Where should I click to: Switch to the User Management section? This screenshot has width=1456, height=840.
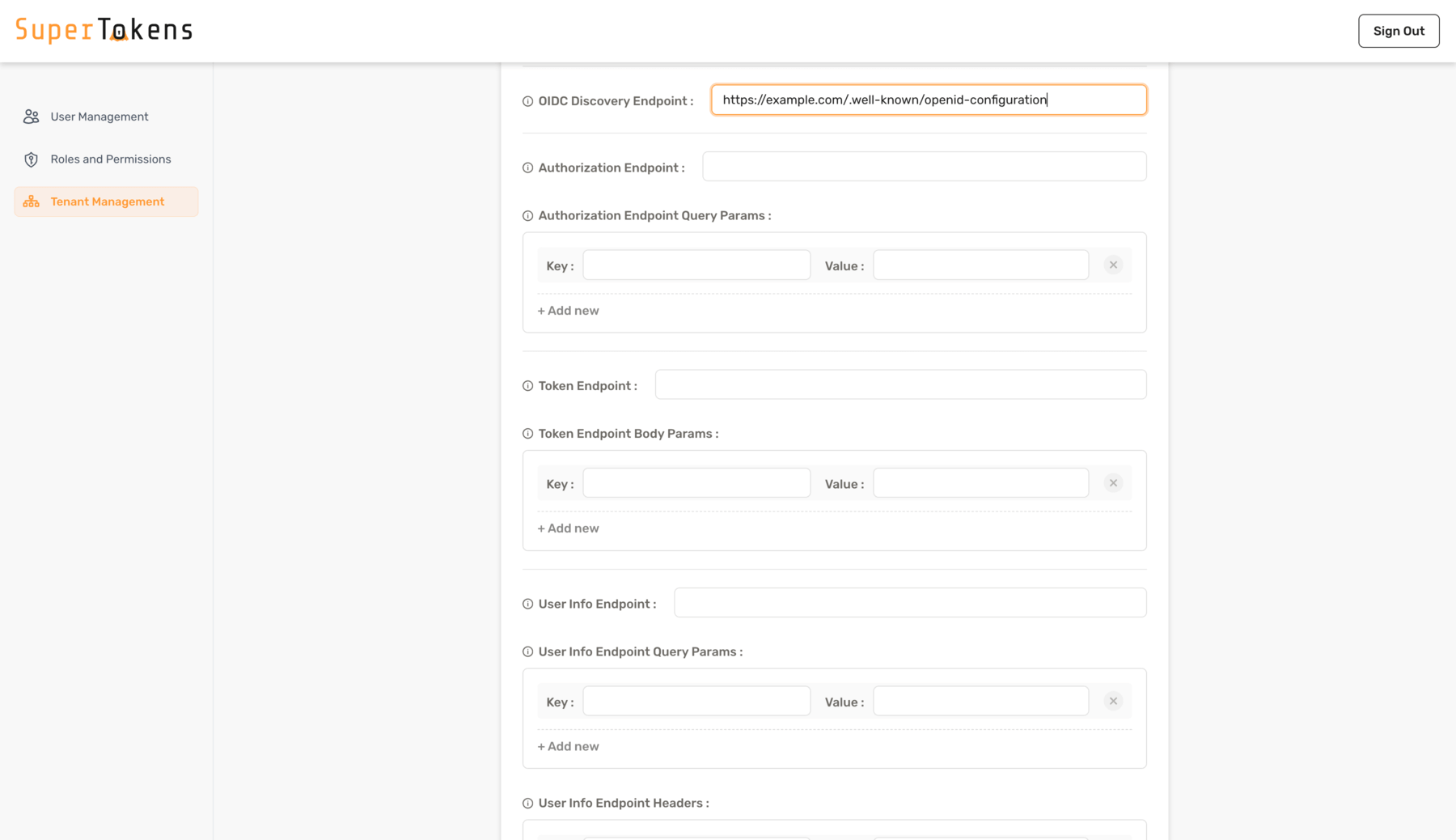coord(99,116)
